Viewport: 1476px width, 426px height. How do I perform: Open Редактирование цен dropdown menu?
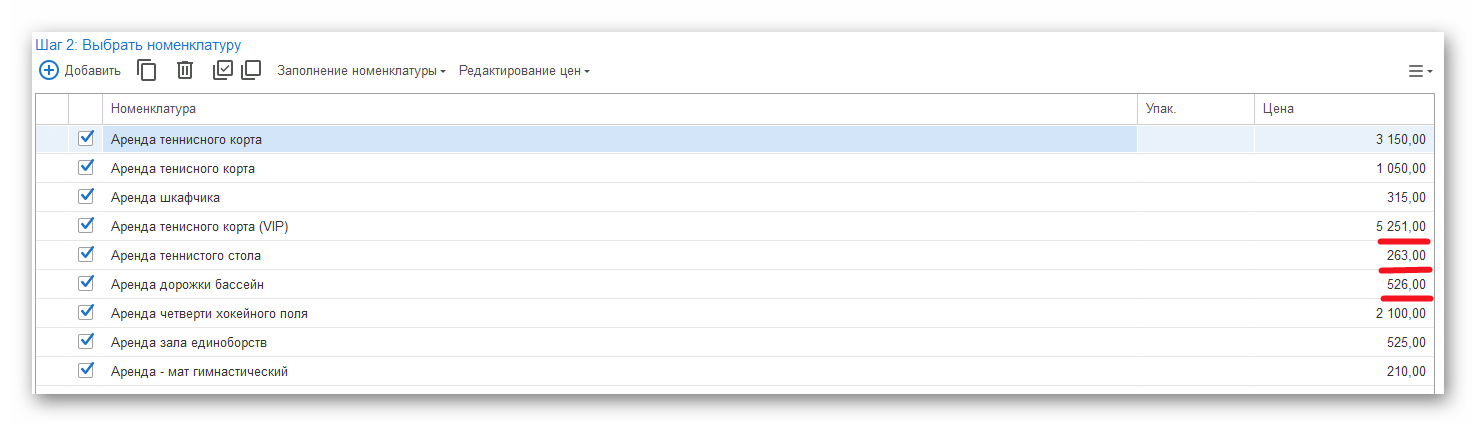[x=524, y=71]
